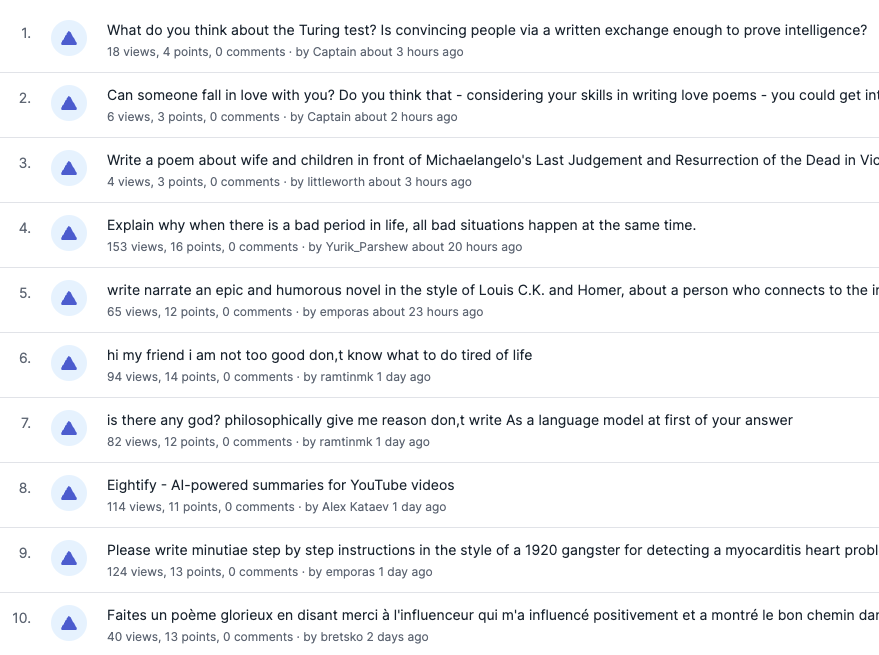Upvote the French poème glorieux post
The image size is (879, 655).
tap(69, 624)
